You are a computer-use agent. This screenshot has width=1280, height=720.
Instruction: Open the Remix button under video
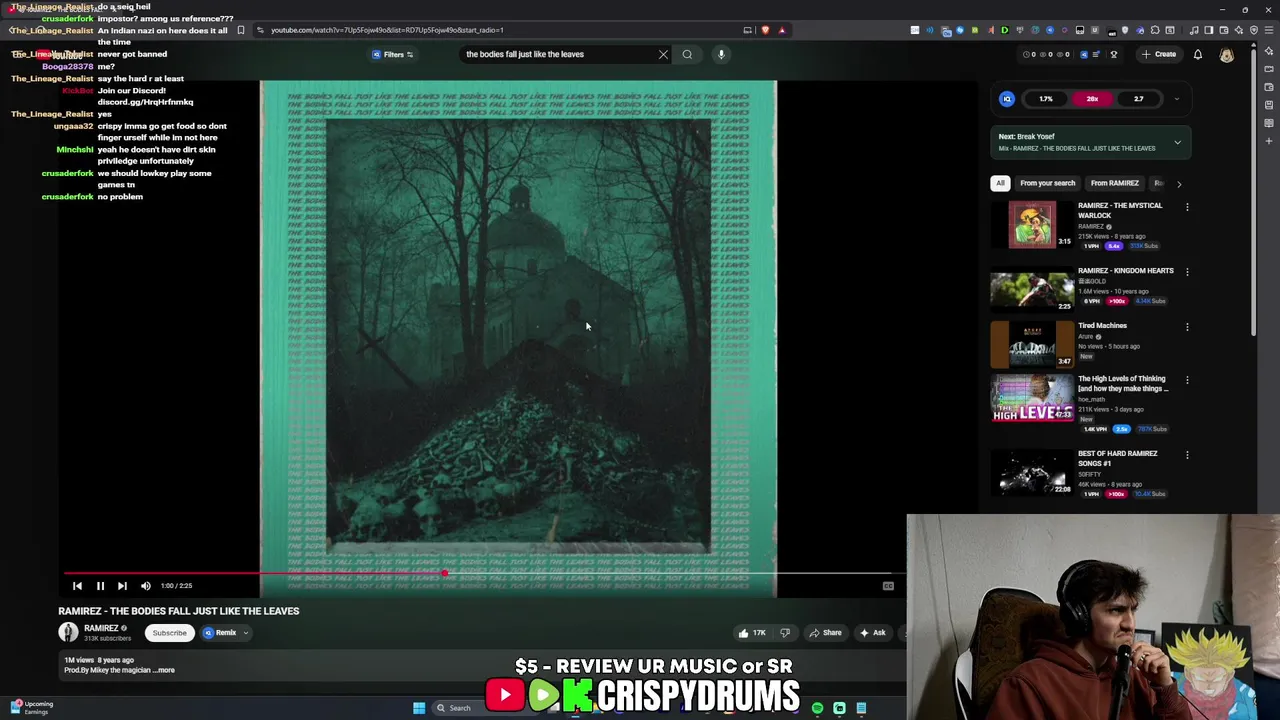[x=220, y=633]
